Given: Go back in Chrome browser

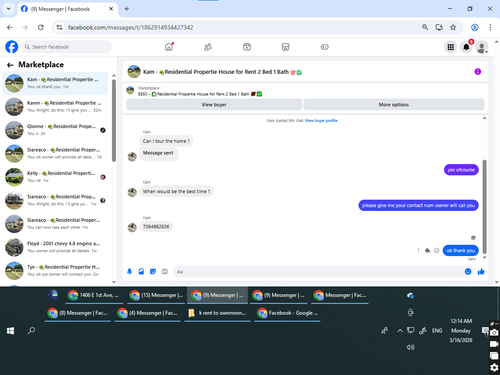Looking at the screenshot, I should tap(10, 27).
